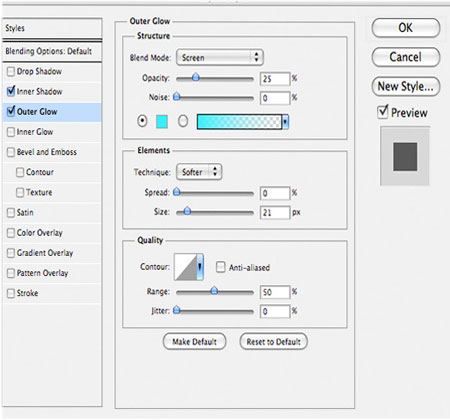The width and height of the screenshot is (450, 420).
Task: Click the Opacity slider handle
Action: point(196,78)
